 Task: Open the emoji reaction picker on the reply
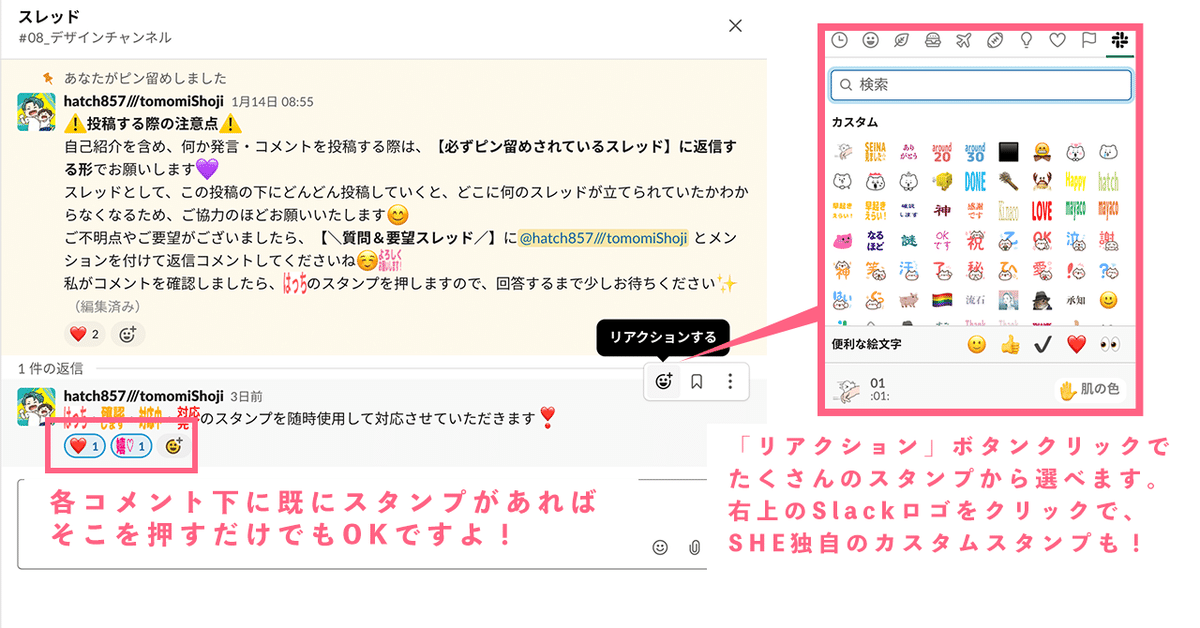pos(663,382)
